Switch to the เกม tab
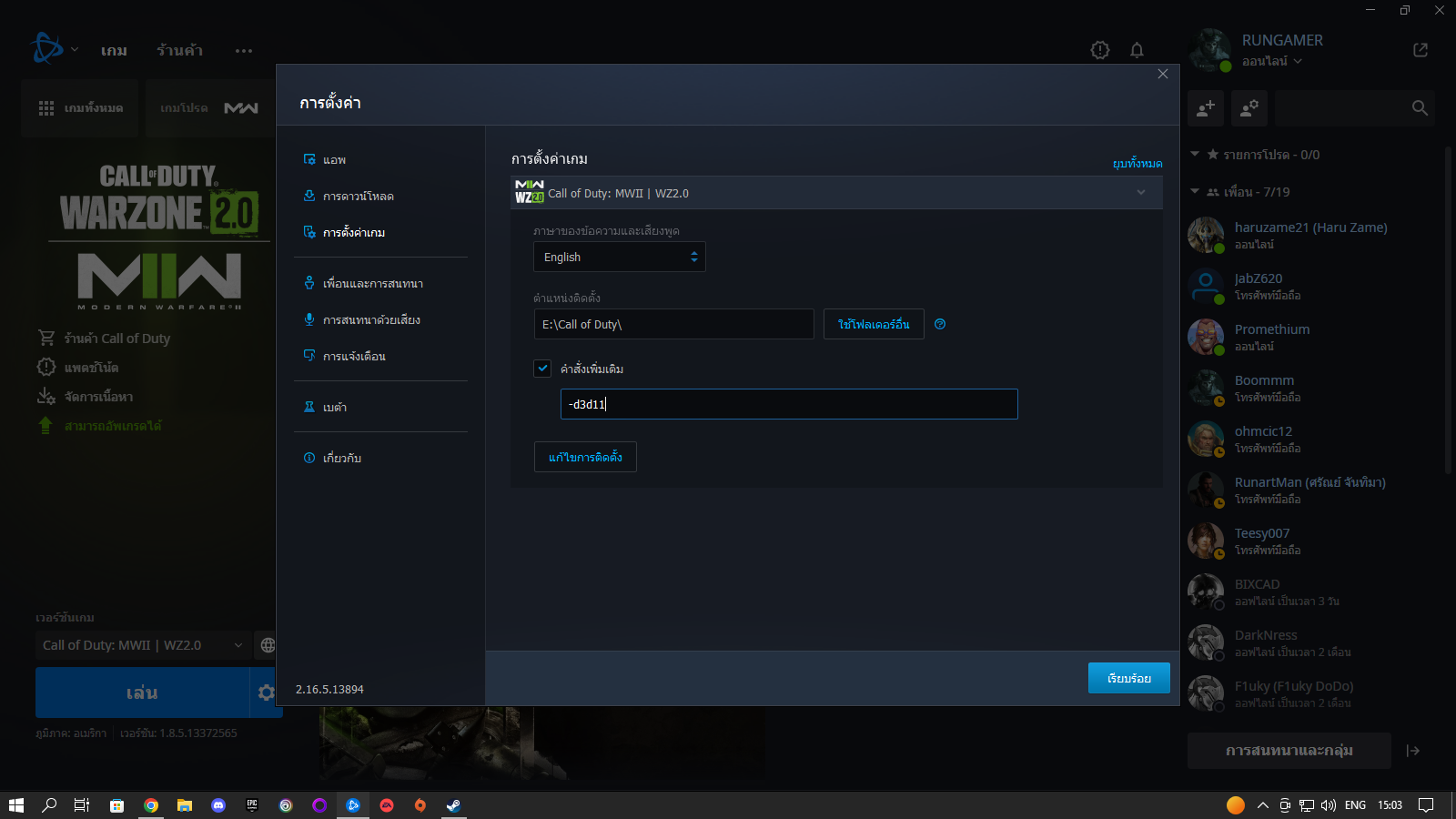 click(114, 51)
